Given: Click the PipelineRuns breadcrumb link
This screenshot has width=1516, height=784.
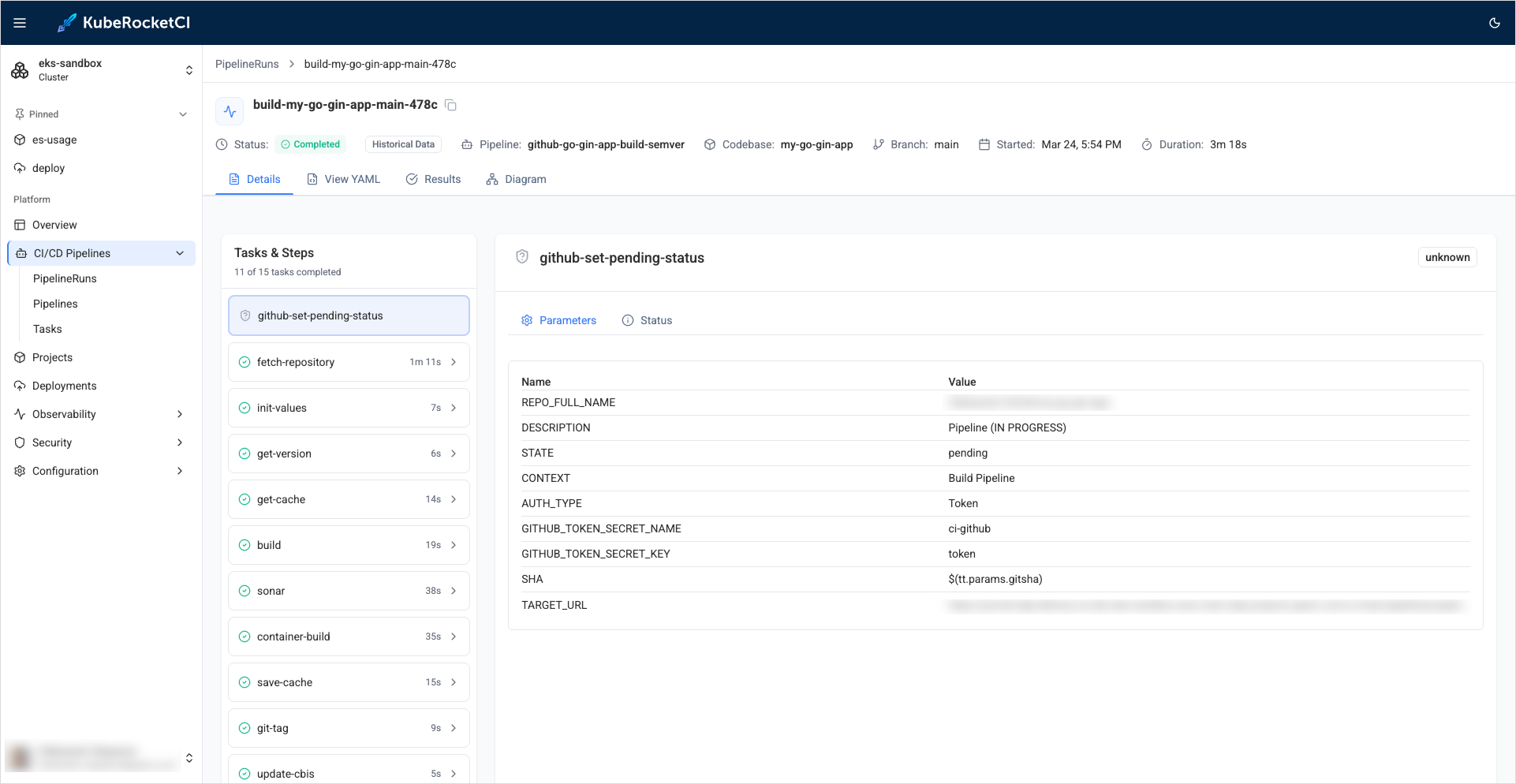Looking at the screenshot, I should click(247, 64).
